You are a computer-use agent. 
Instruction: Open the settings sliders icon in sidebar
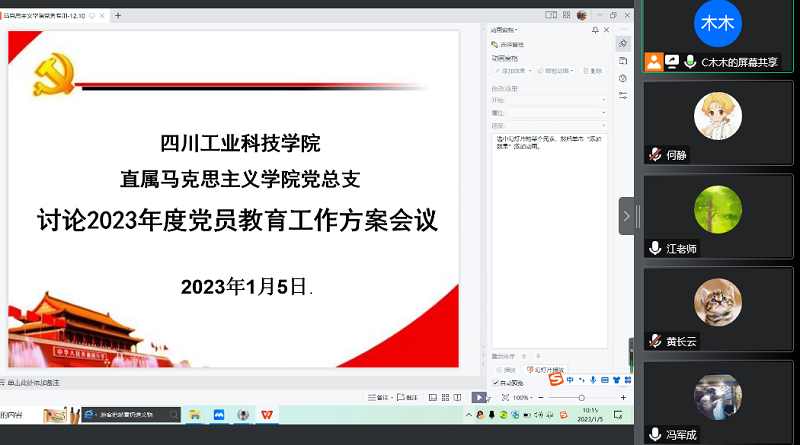click(x=623, y=95)
